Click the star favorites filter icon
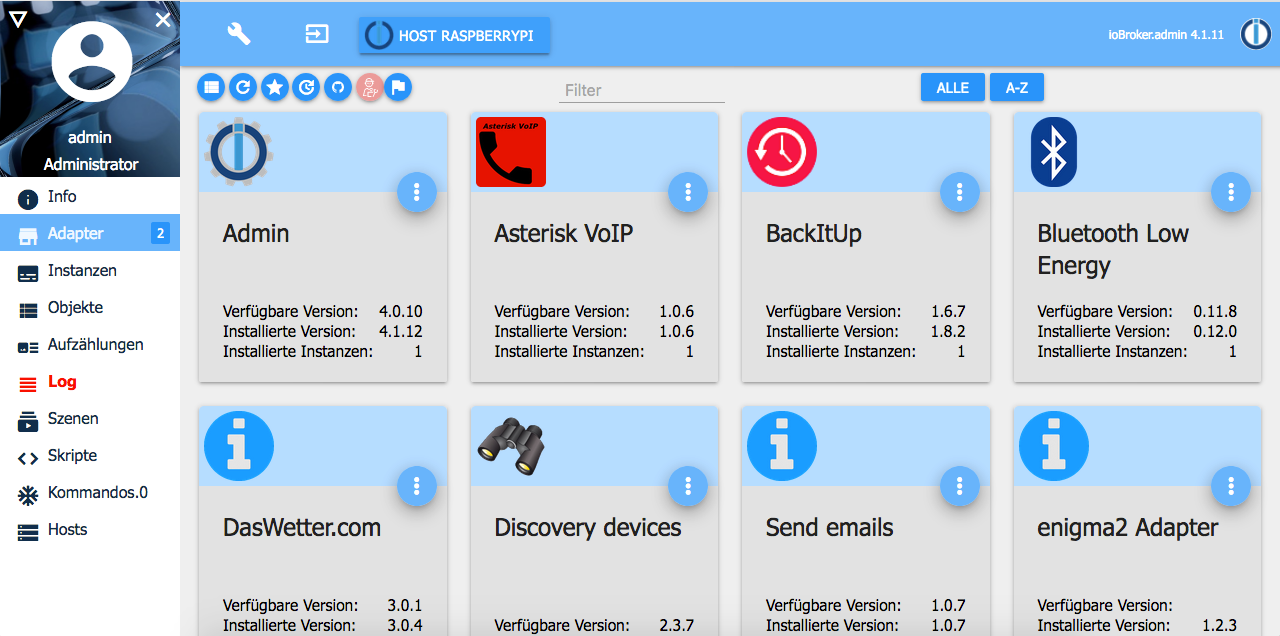This screenshot has width=1280, height=636. (275, 88)
